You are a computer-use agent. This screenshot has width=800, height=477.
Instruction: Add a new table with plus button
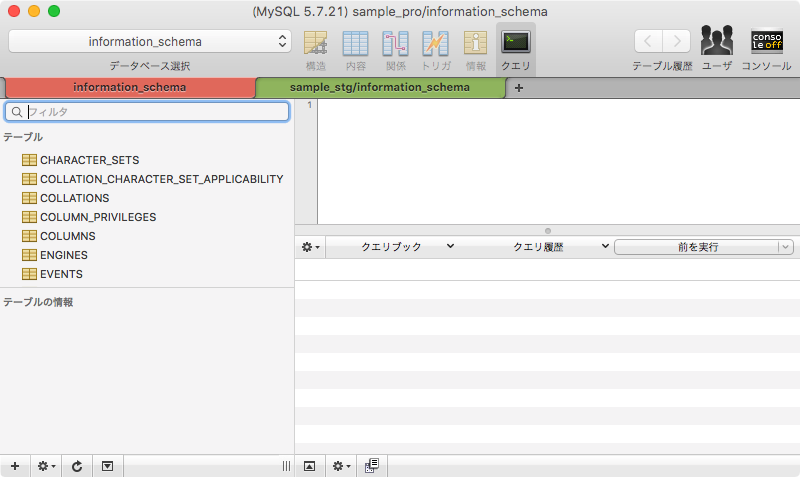pyautogui.click(x=15, y=466)
